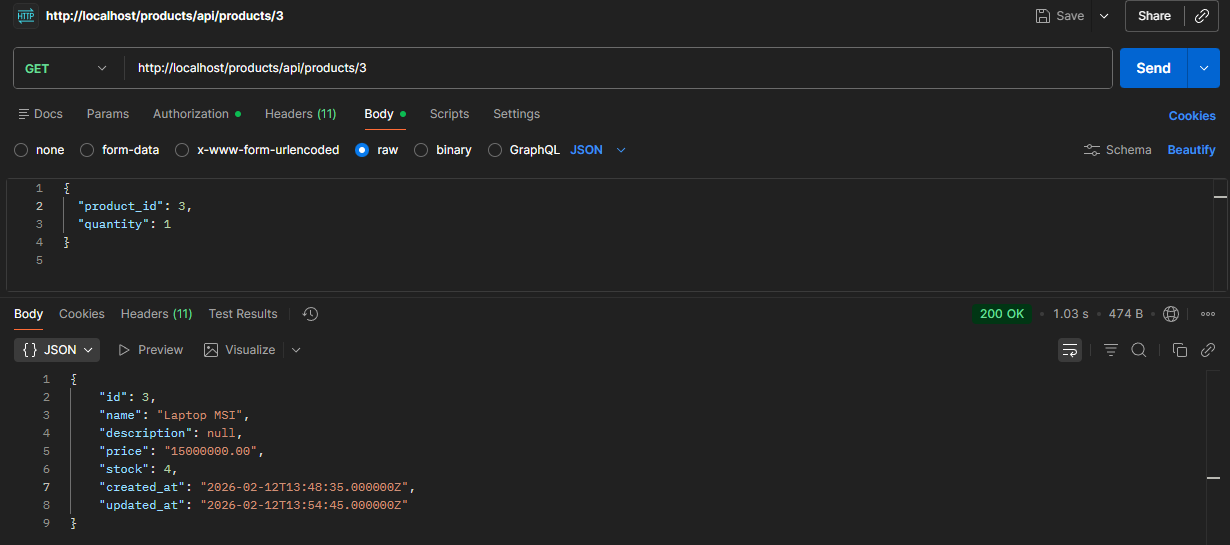Copy response body with copy icon
Viewport: 1230px width, 545px height.
click(x=1180, y=350)
